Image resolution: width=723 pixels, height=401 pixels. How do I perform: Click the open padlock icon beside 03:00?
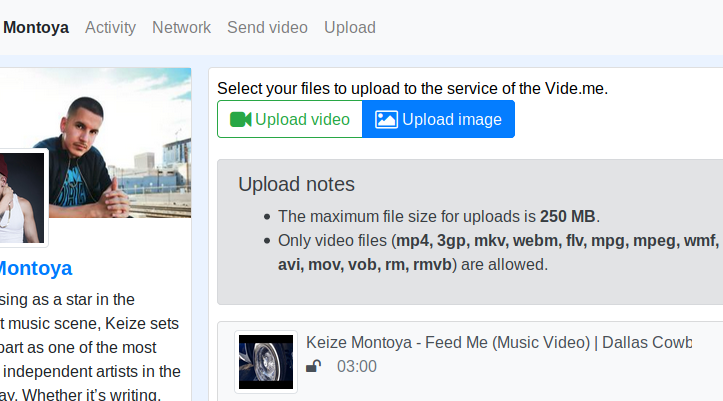[x=314, y=366]
